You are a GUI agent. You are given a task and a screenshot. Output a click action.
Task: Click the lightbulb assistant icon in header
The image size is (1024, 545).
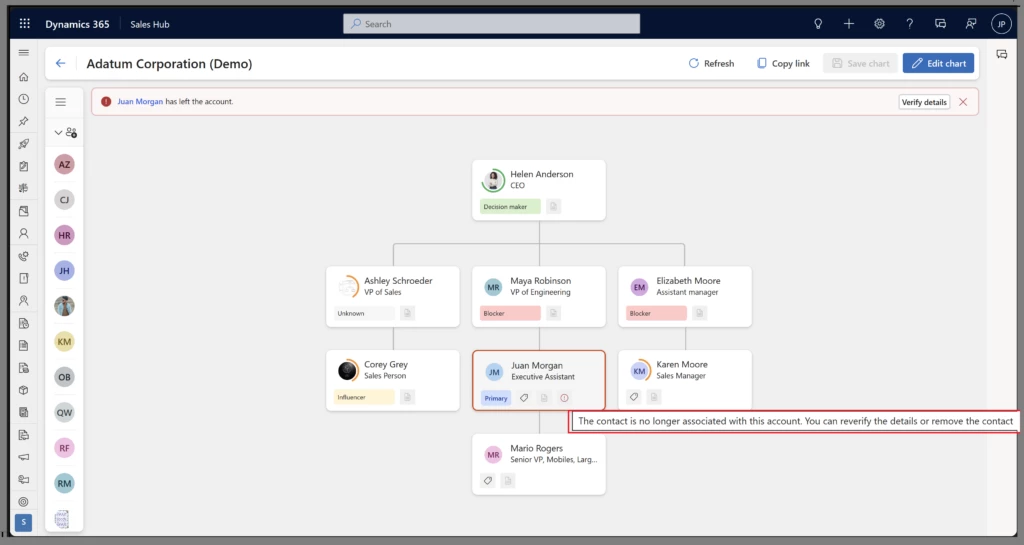pyautogui.click(x=818, y=23)
